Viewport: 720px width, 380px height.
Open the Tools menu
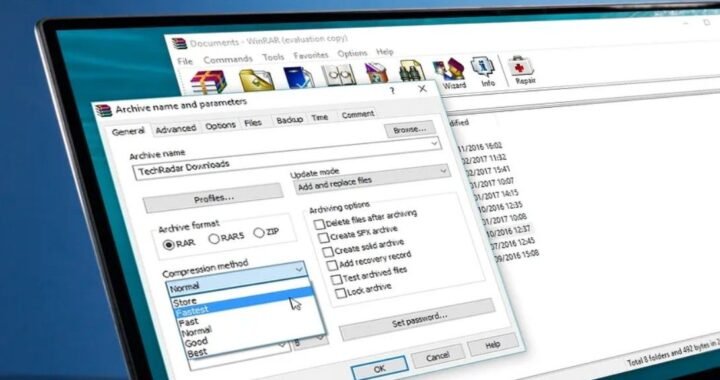273,57
